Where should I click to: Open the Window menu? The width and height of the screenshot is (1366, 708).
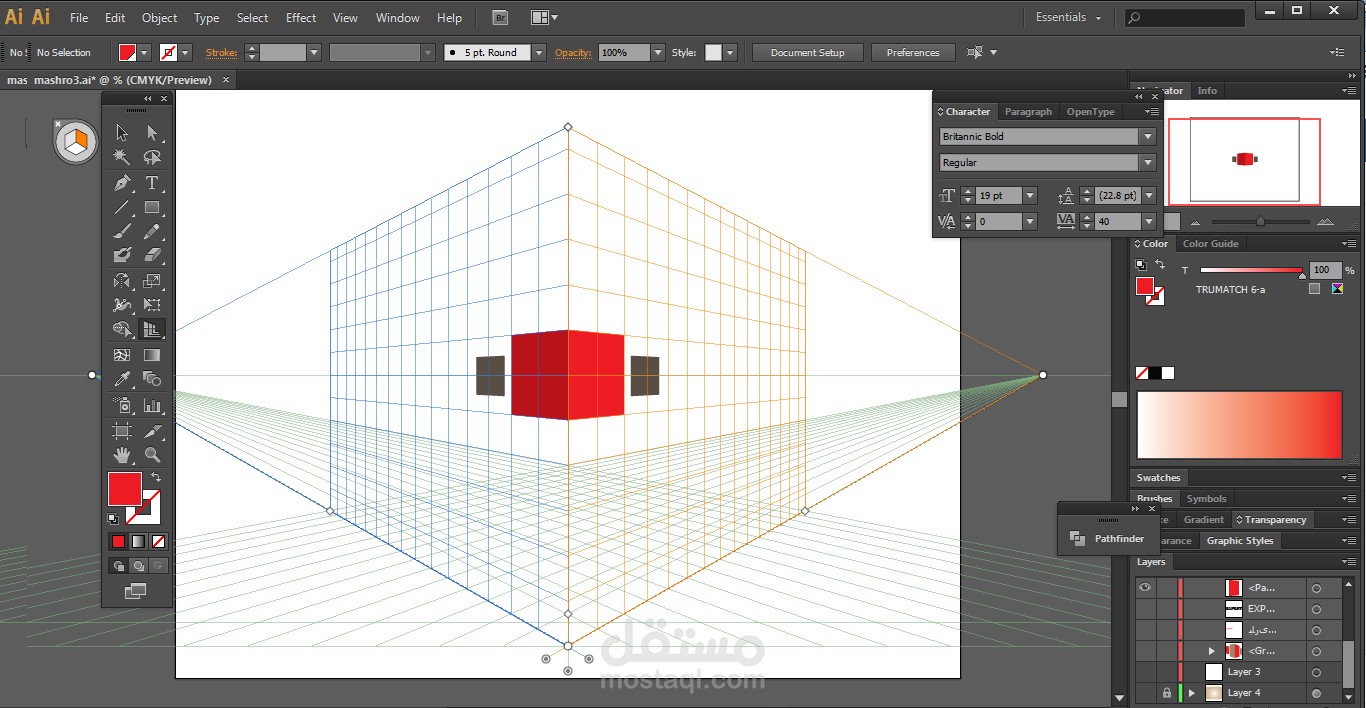click(397, 18)
